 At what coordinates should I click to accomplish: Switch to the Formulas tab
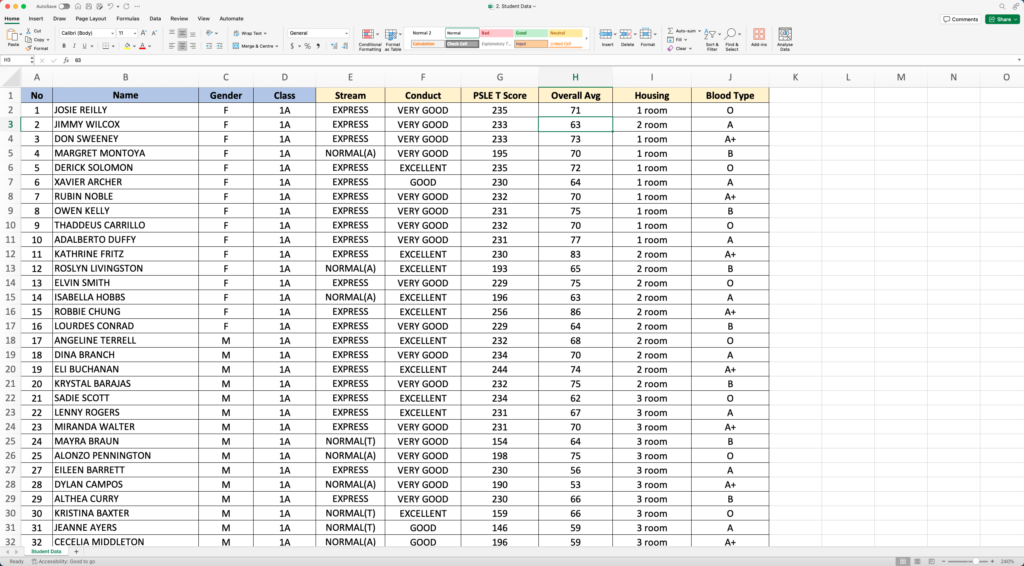coord(127,19)
